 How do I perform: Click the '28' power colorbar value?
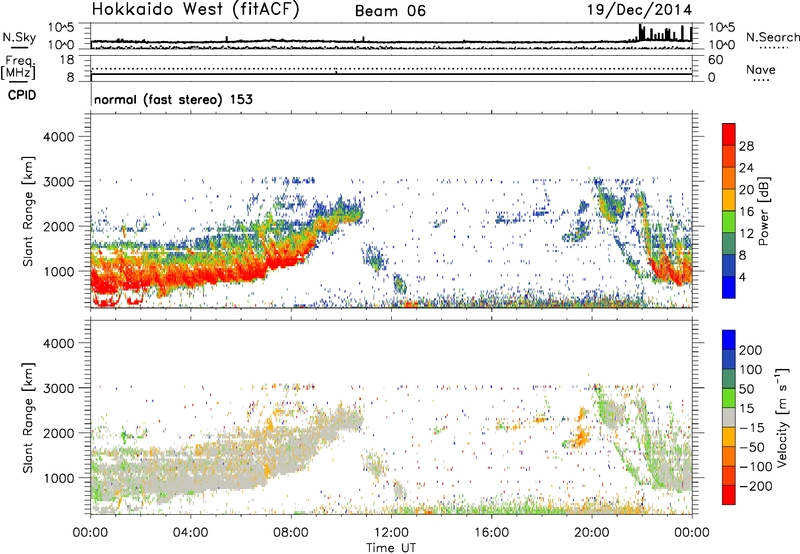point(746,146)
